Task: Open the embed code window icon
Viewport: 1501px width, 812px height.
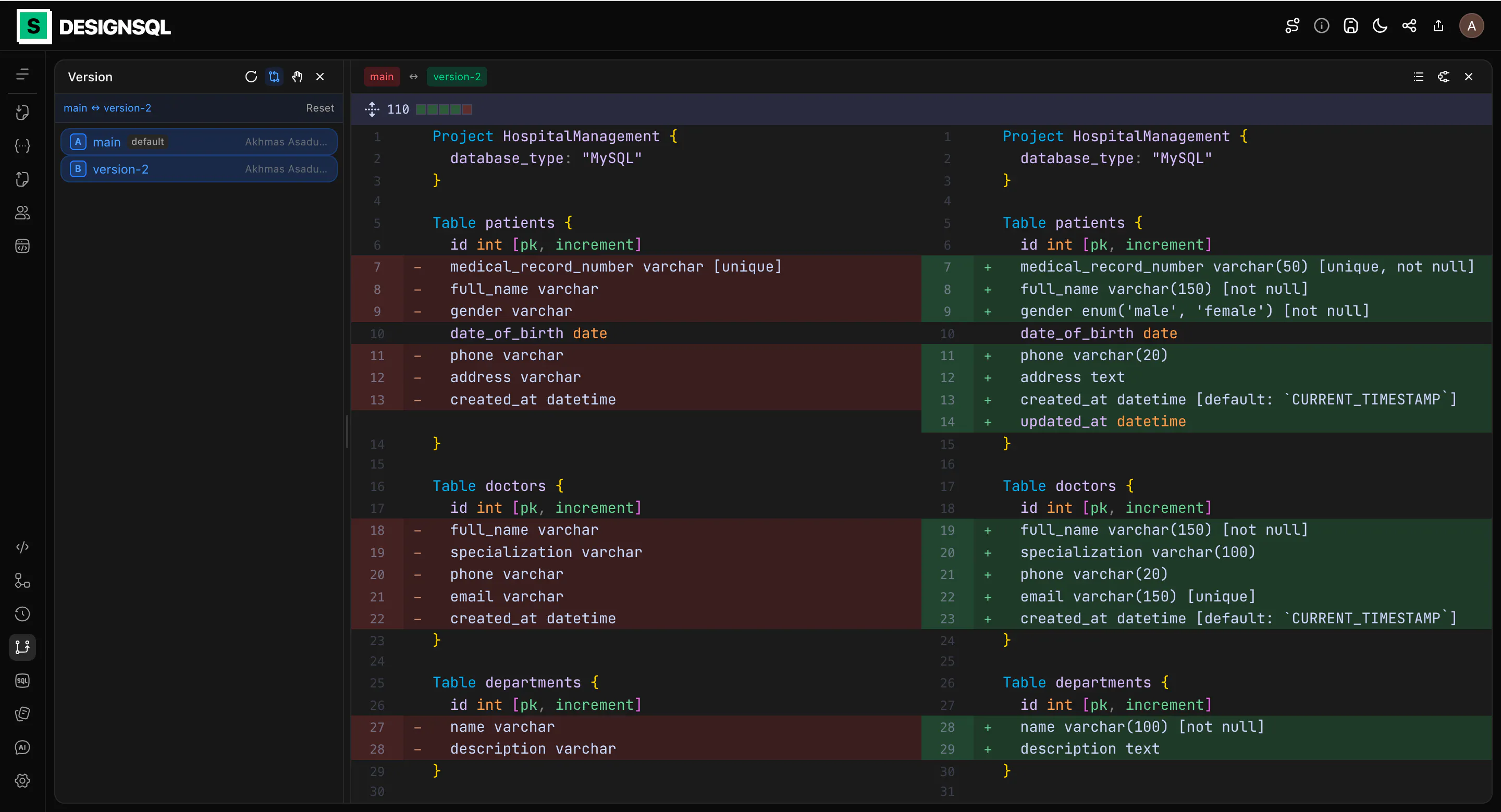Action: pyautogui.click(x=22, y=246)
